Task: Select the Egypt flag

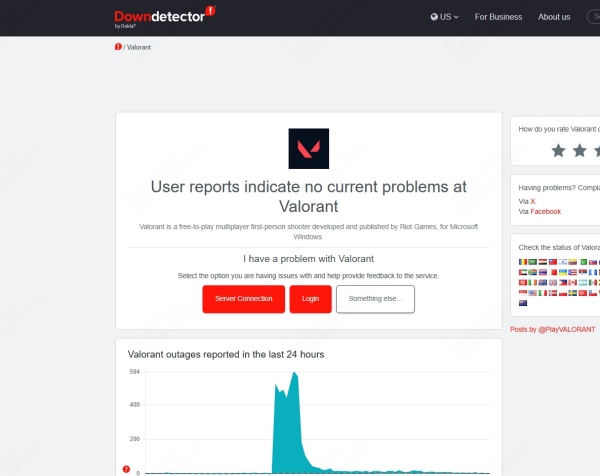Action: tap(543, 262)
